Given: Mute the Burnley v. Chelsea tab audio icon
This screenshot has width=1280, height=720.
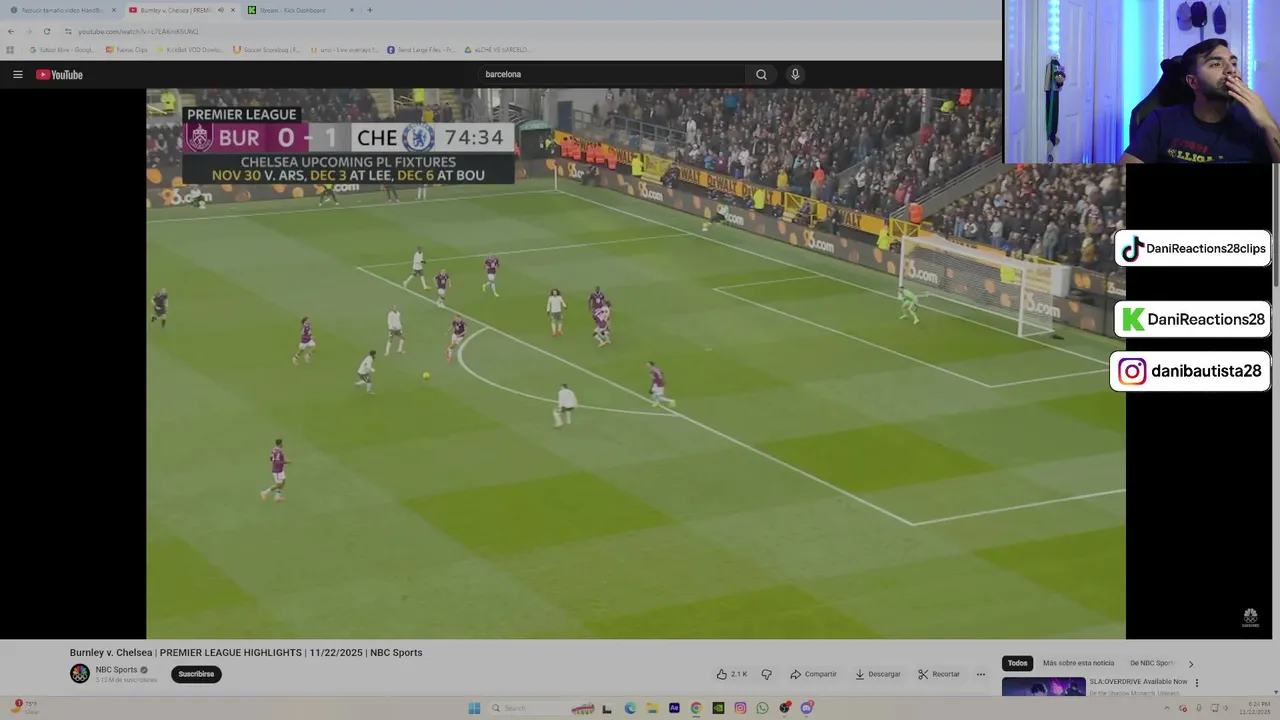Looking at the screenshot, I should [x=220, y=10].
